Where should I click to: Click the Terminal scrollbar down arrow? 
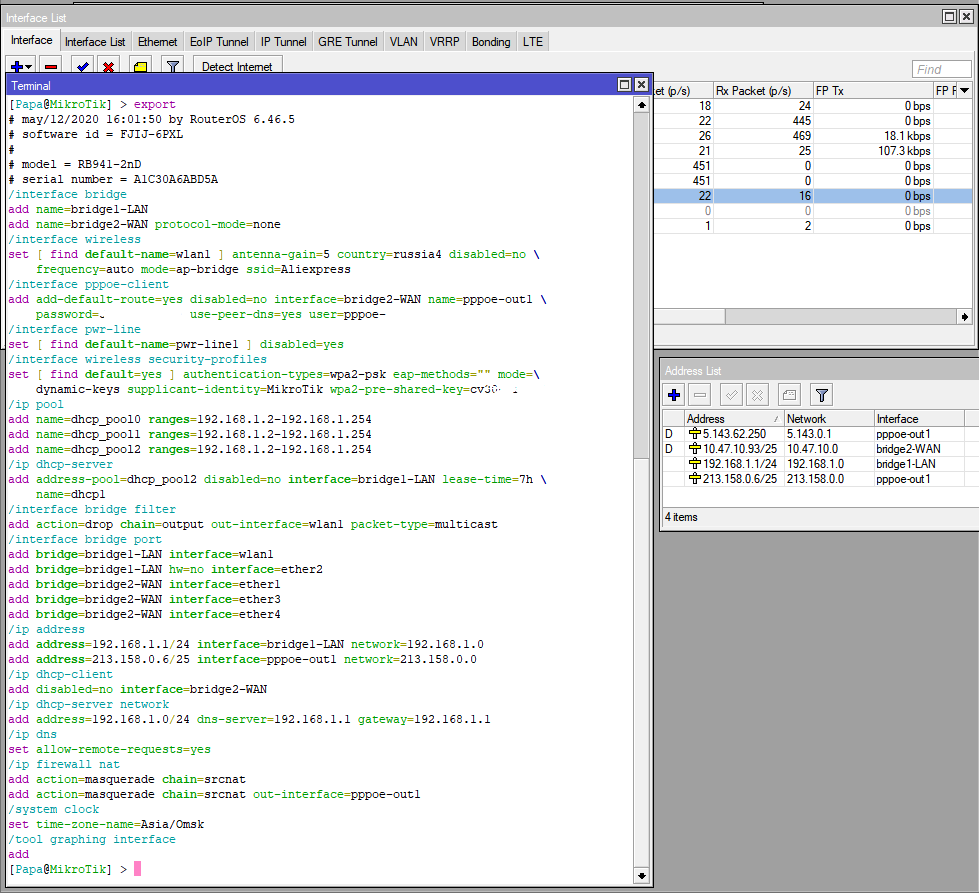coord(642,876)
